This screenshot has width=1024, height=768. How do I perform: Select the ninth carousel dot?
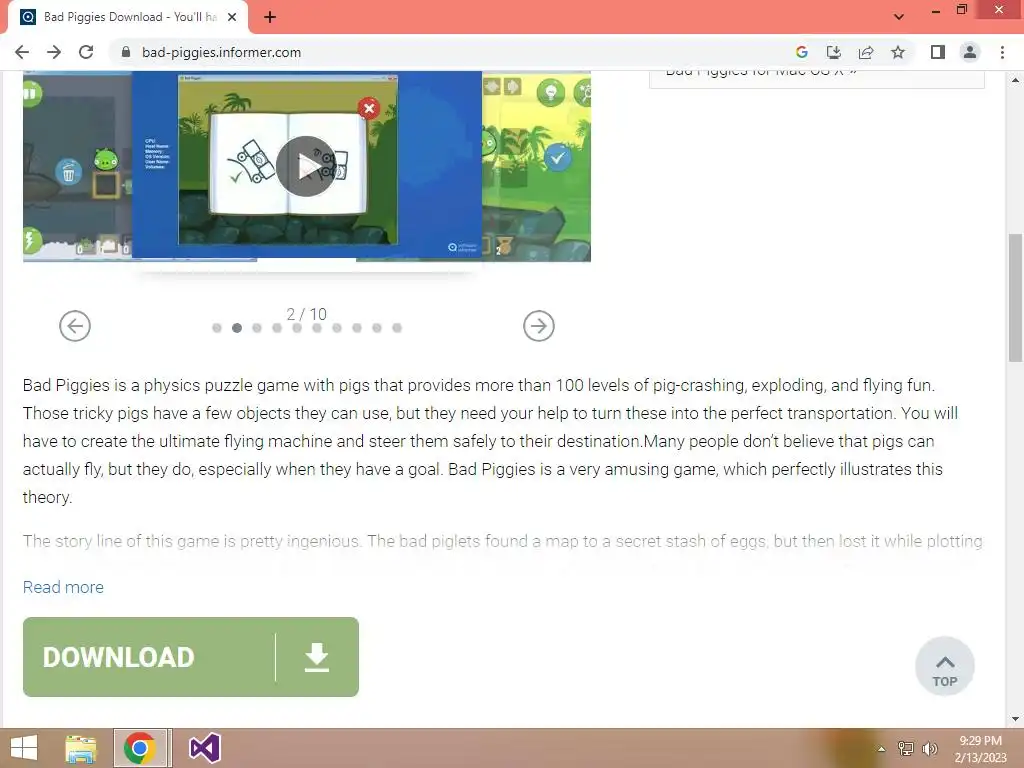[377, 328]
